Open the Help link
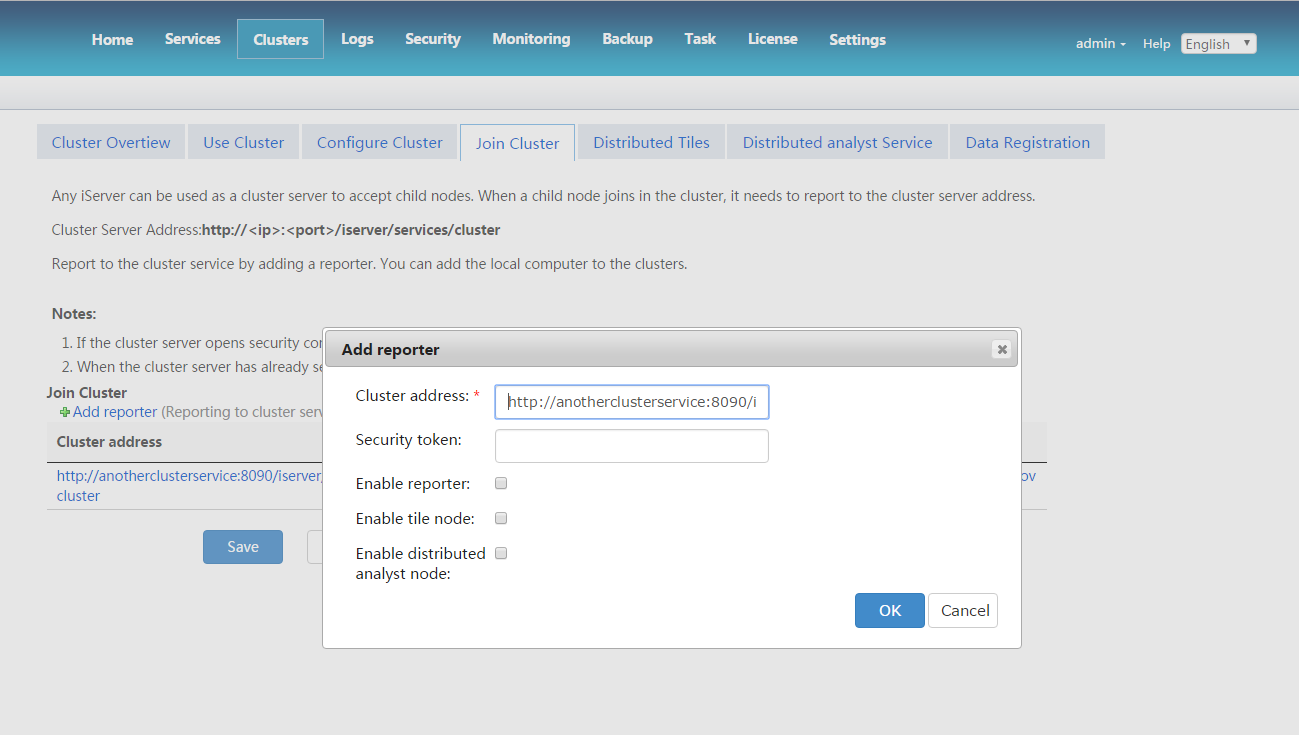This screenshot has width=1299, height=735. point(1156,44)
